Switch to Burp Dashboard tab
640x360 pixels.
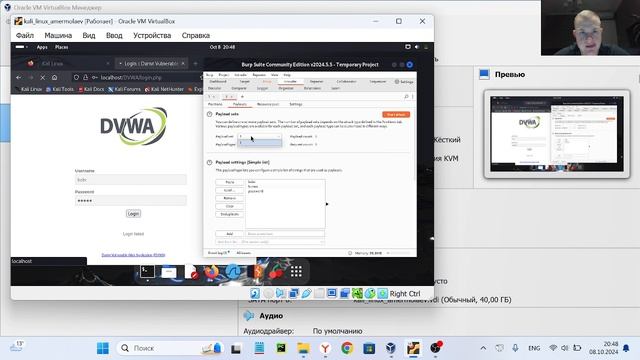[218, 82]
